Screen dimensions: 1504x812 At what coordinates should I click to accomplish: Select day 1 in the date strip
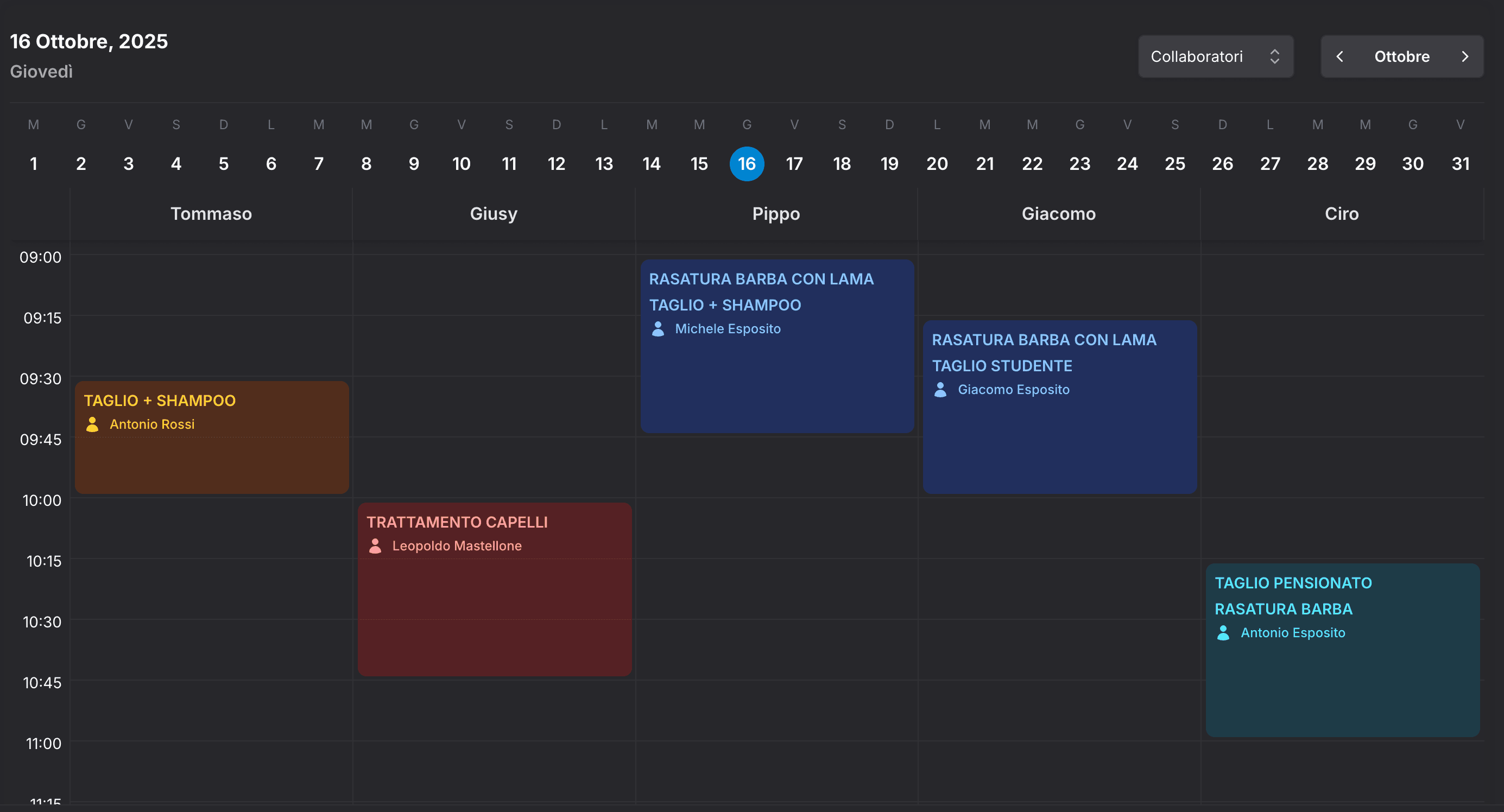(x=34, y=163)
